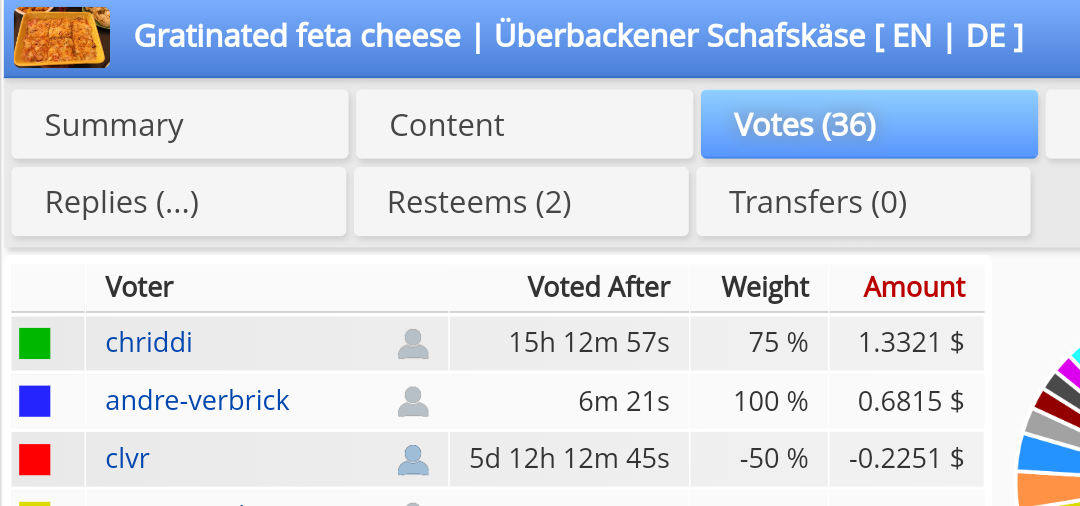View the Resteems (2) tab
The image size is (1080, 506).
click(521, 202)
